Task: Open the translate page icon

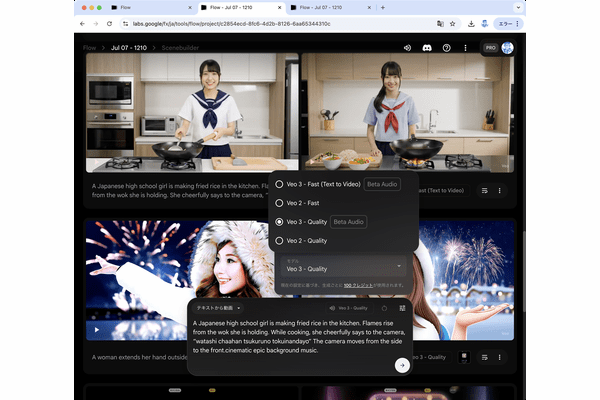Action: pyautogui.click(x=440, y=24)
